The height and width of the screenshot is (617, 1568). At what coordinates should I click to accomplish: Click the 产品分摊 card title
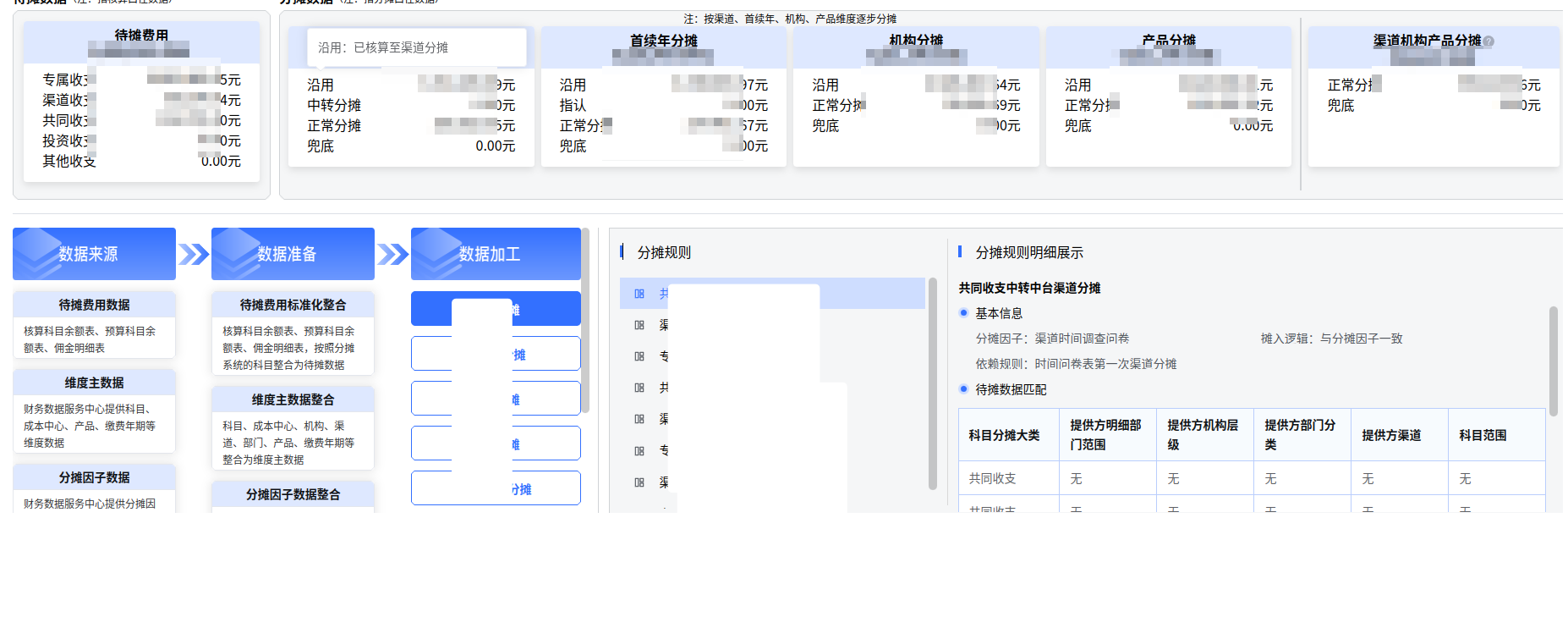1169,41
